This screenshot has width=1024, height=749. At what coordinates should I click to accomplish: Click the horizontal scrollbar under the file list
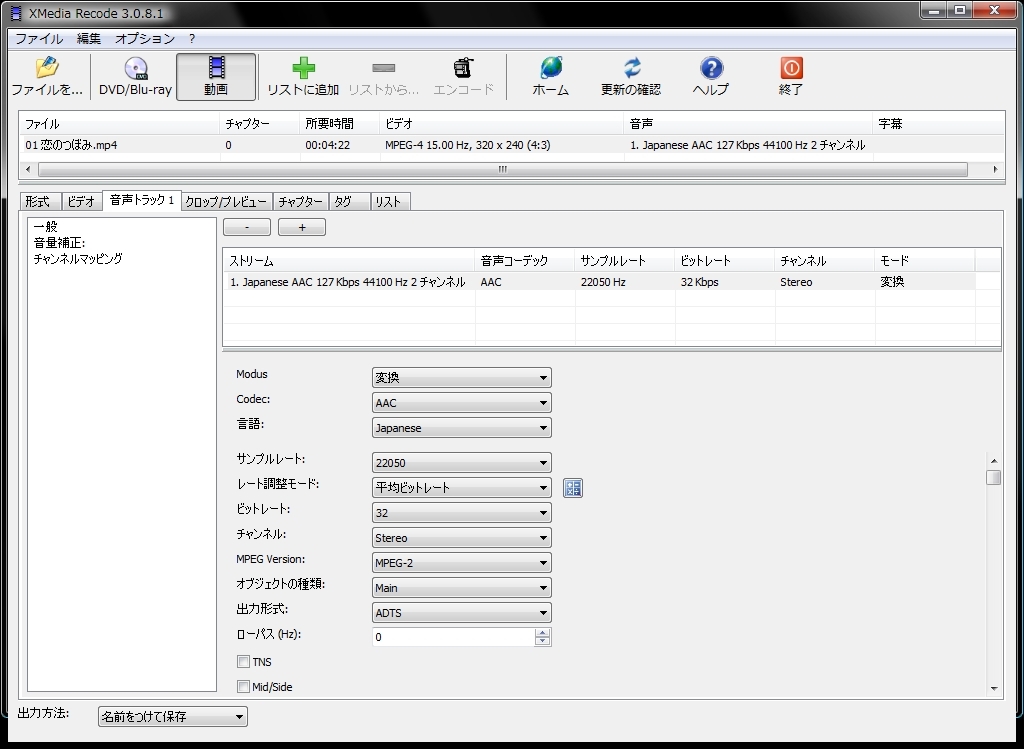point(502,170)
